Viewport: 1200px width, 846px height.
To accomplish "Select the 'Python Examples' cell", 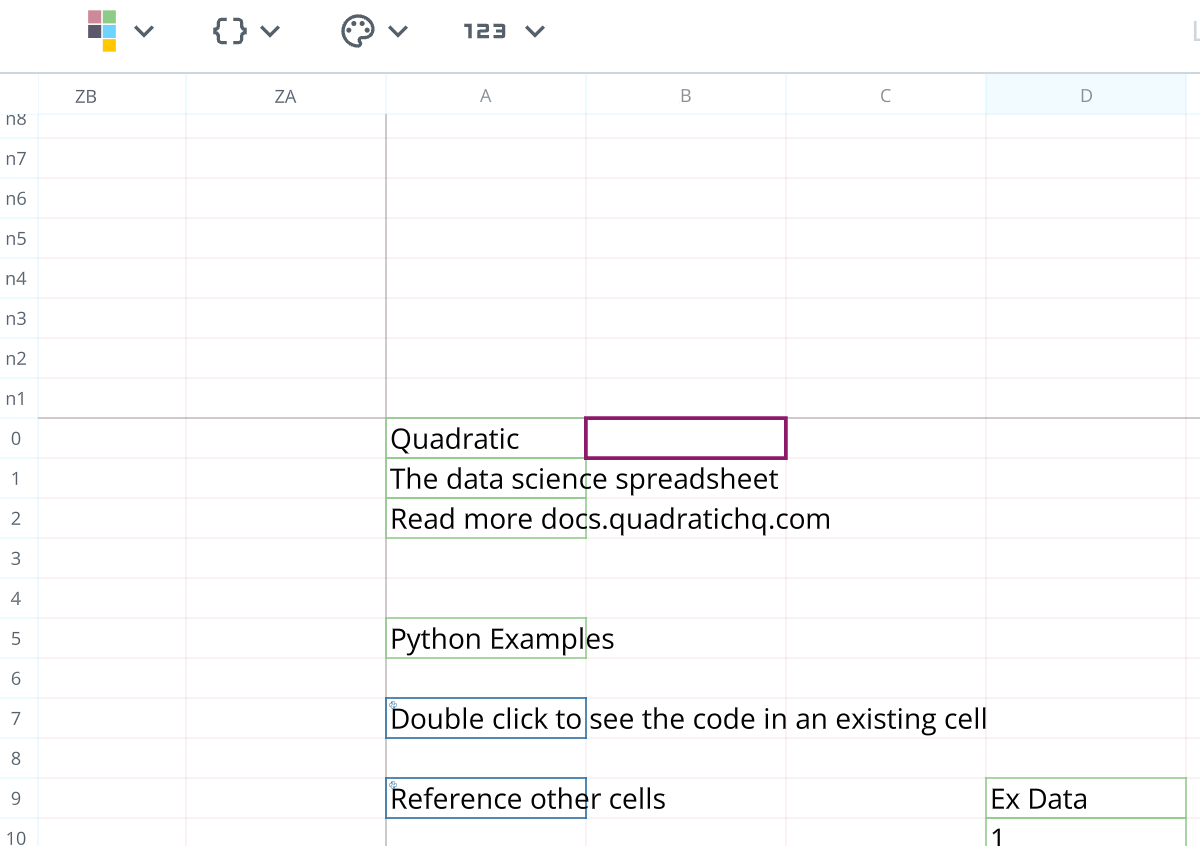I will 486,638.
